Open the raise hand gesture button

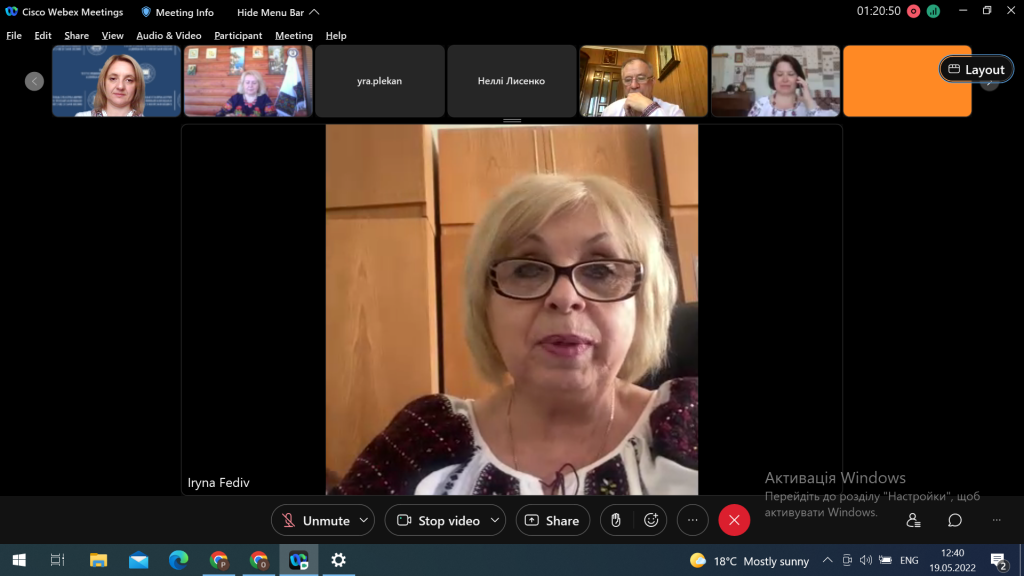[x=616, y=520]
